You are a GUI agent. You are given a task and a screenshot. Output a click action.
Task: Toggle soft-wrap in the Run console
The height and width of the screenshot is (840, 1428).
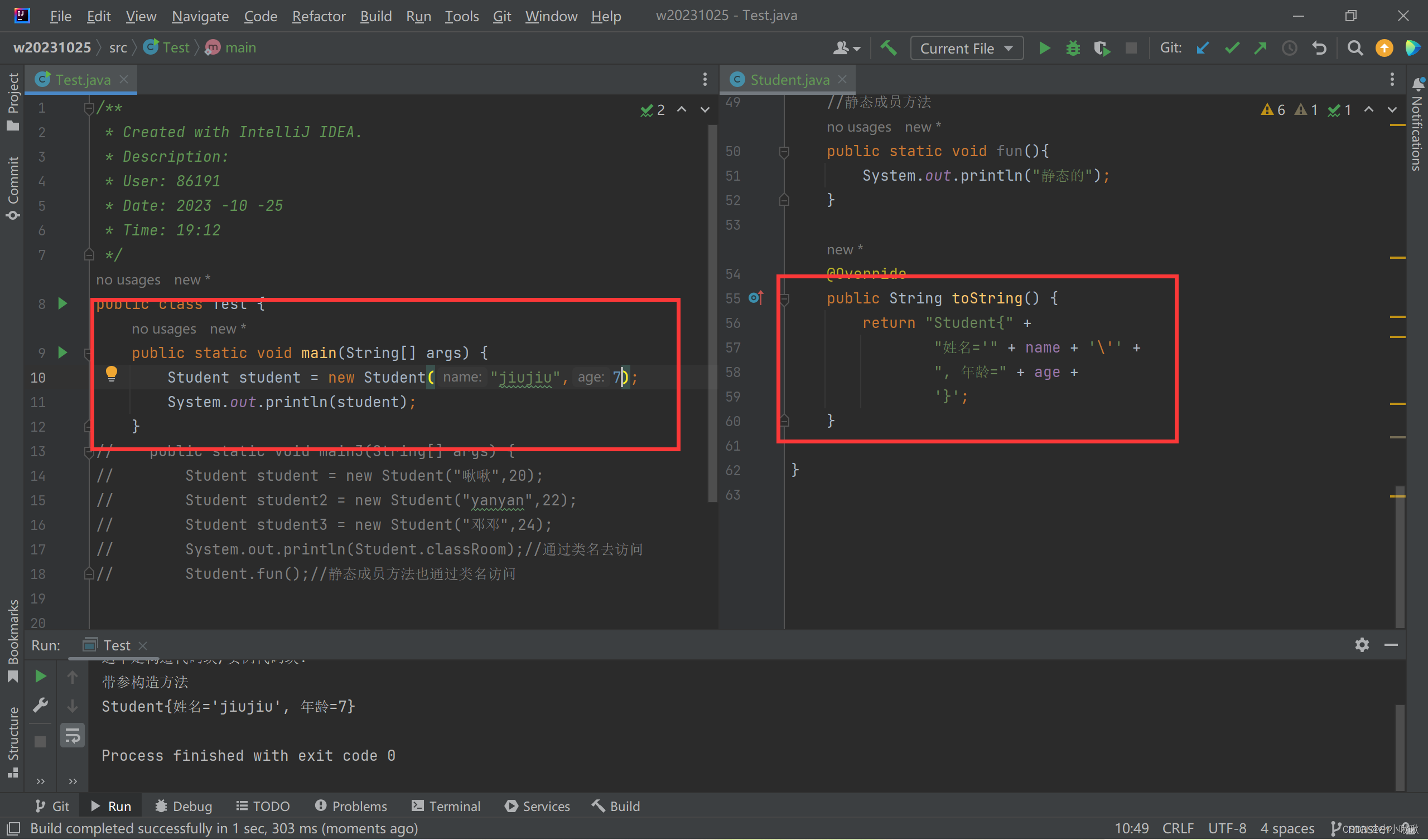coord(73,736)
